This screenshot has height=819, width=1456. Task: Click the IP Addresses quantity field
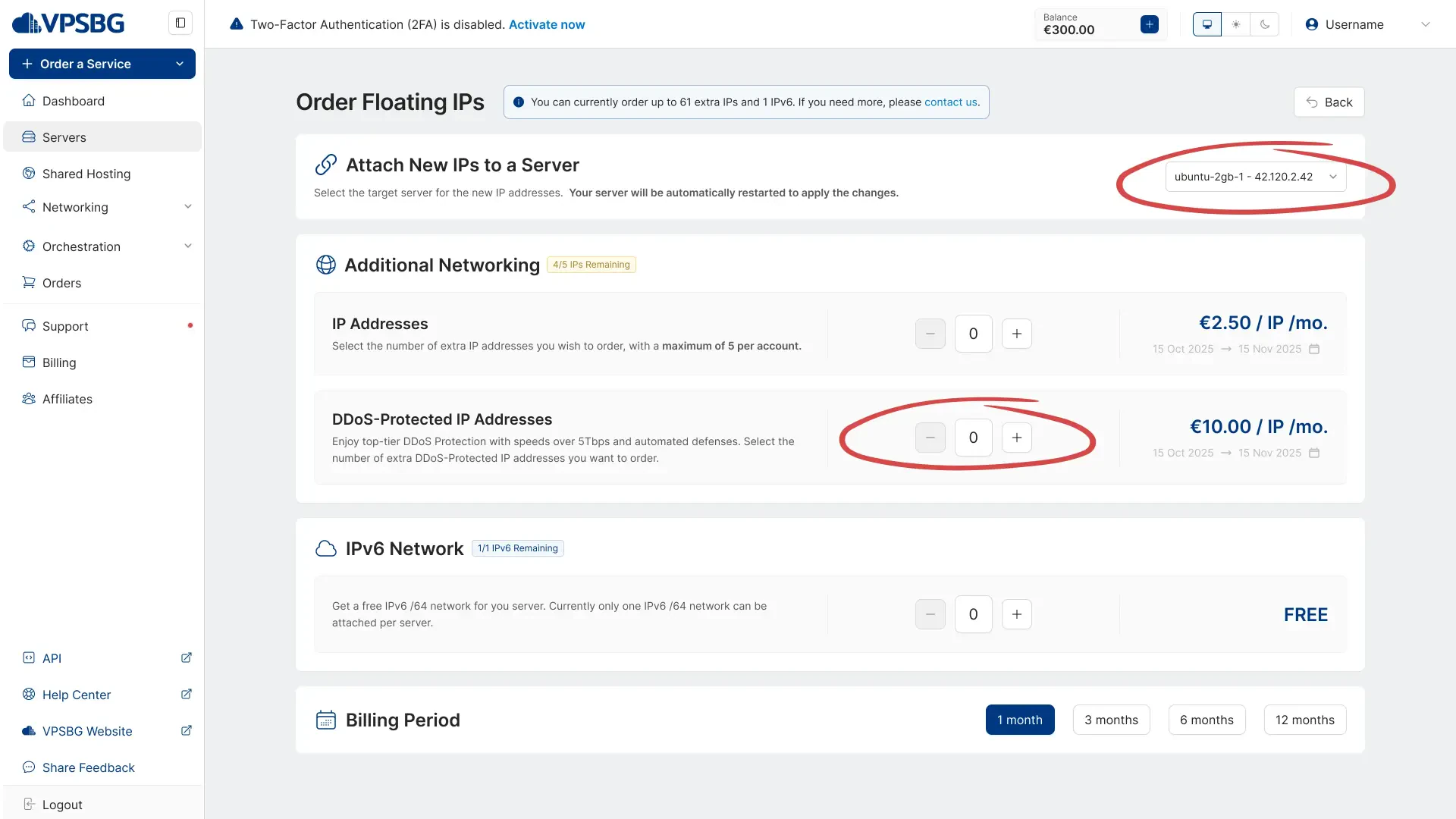[x=973, y=334]
